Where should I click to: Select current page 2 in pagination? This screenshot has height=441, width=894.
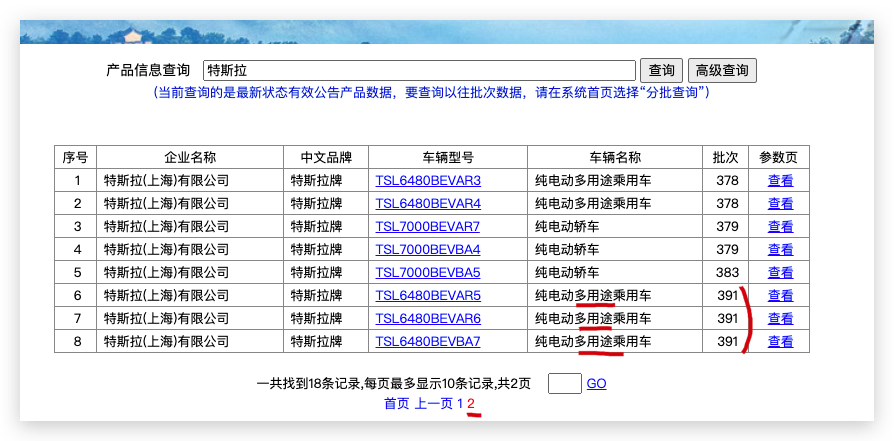(x=471, y=404)
